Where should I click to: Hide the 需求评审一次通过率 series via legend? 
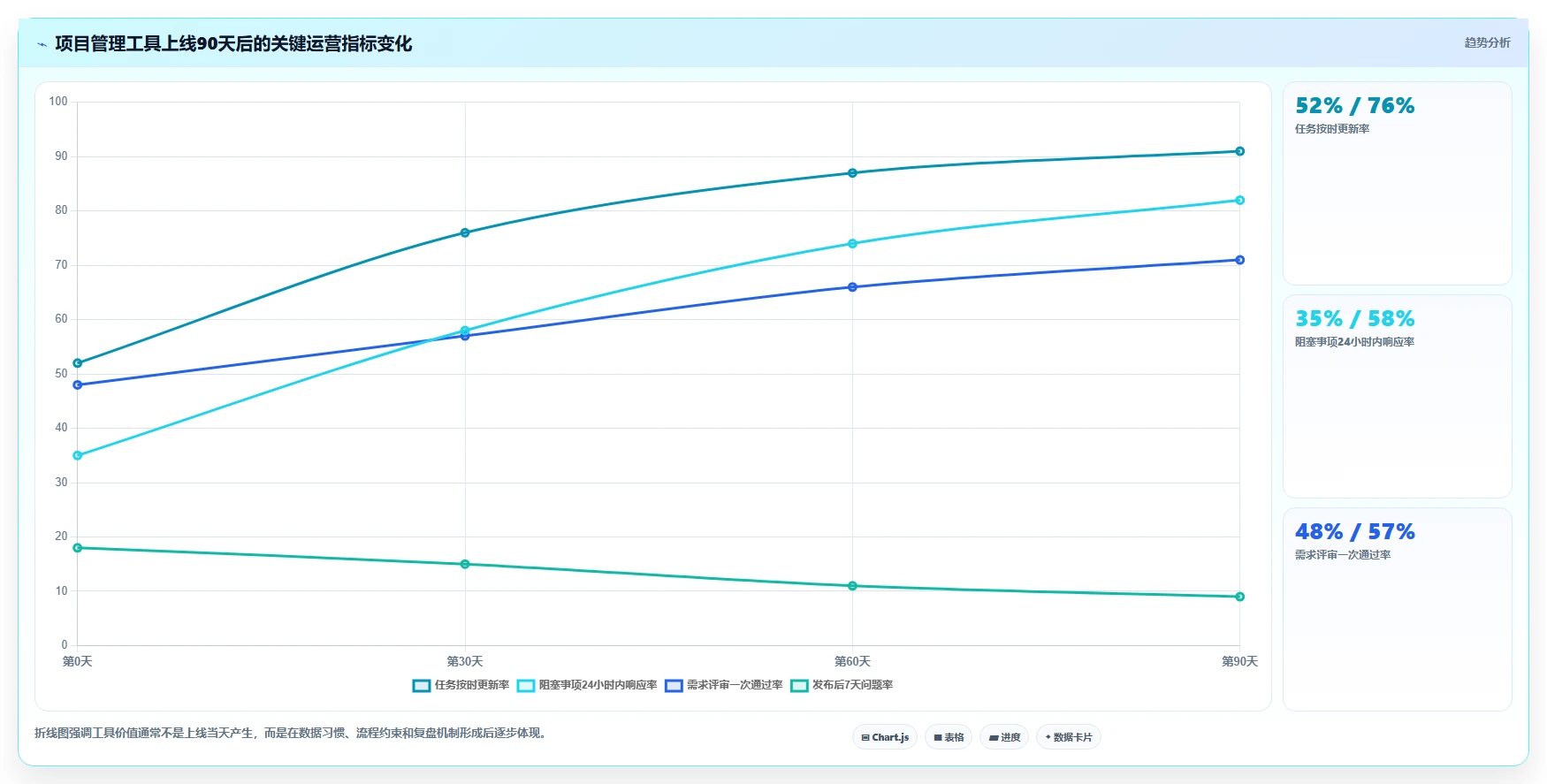724,685
